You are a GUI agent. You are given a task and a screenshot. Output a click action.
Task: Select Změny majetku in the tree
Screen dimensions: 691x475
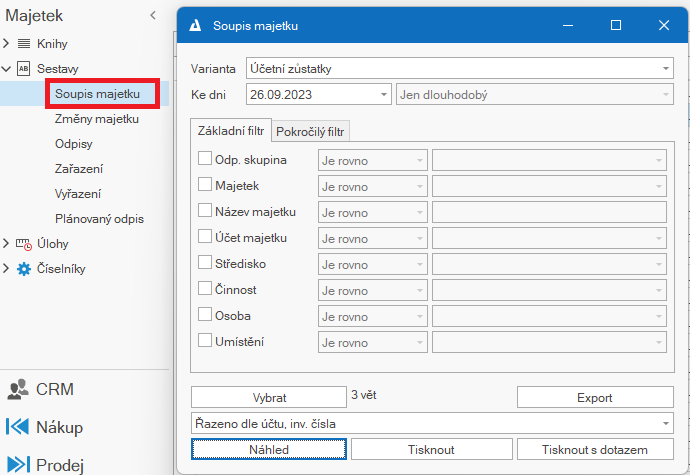97,119
